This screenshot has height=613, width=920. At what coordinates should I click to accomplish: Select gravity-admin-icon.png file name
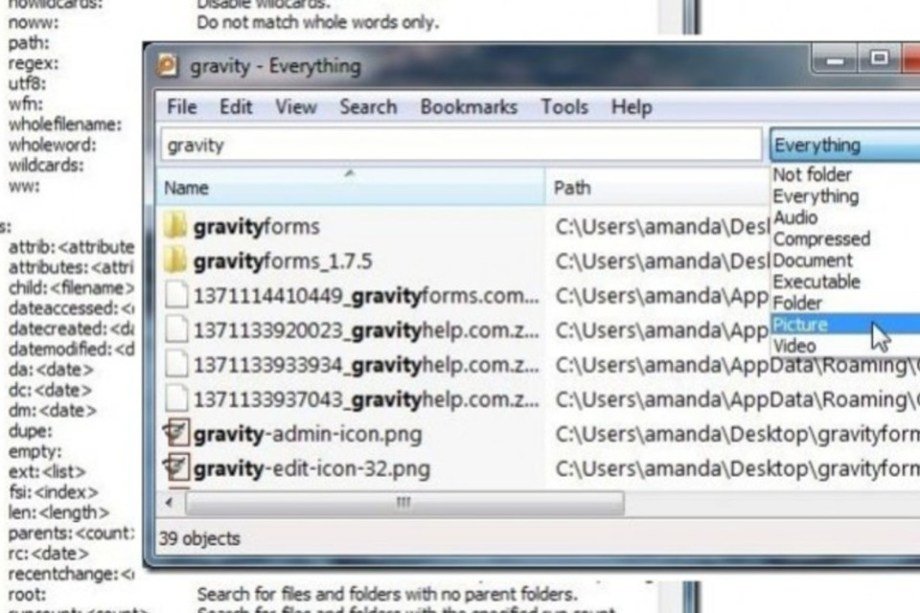(x=307, y=434)
